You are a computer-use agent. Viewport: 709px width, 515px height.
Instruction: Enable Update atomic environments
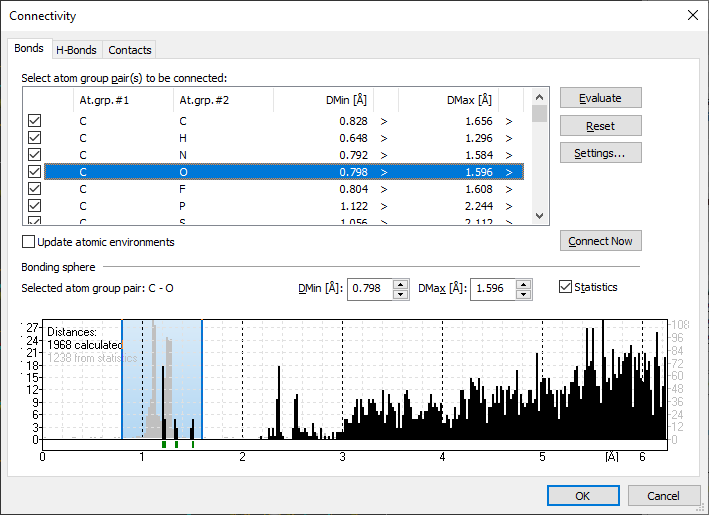29,242
